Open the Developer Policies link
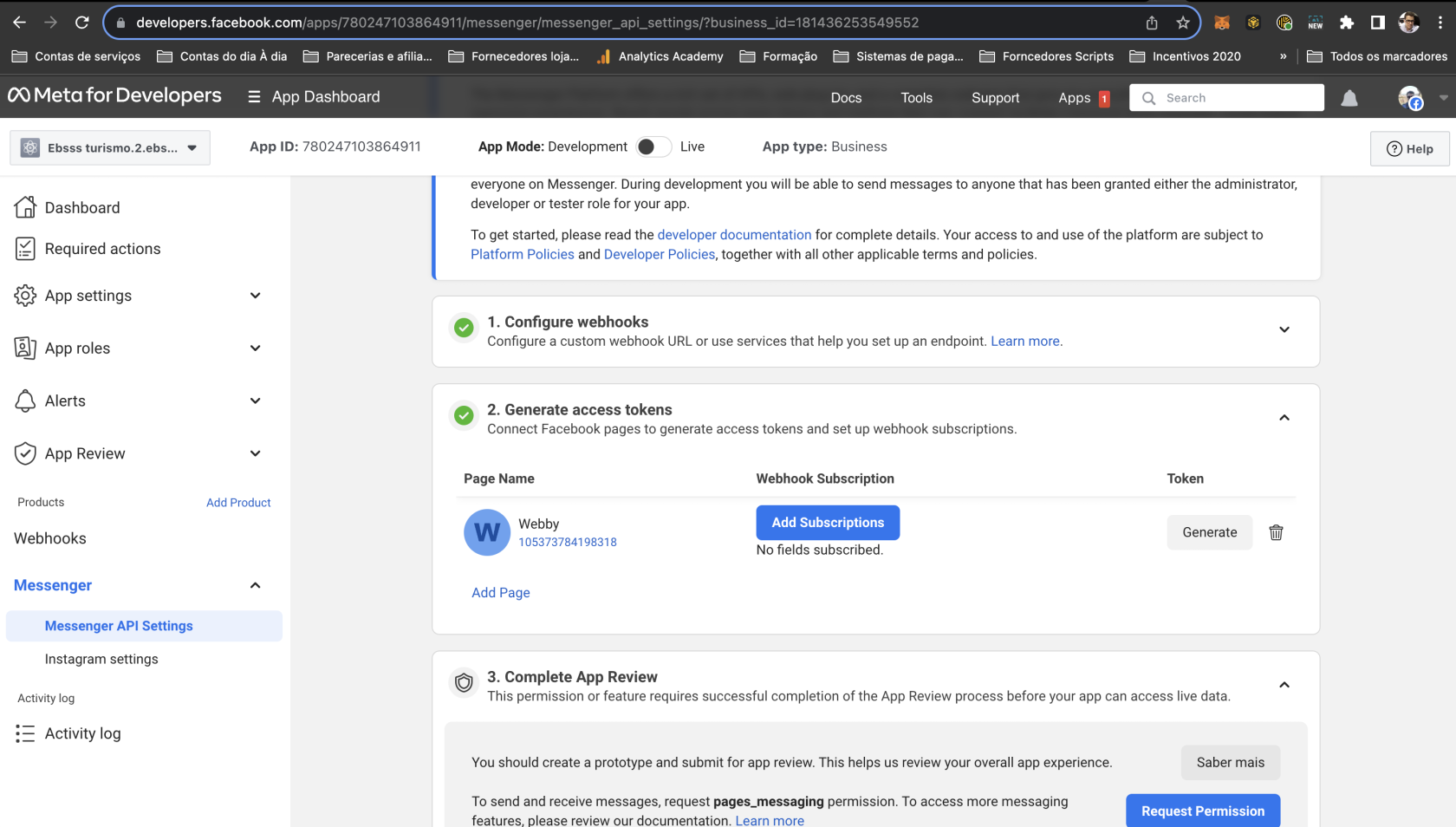Viewport: 1456px width, 827px height. pos(660,254)
